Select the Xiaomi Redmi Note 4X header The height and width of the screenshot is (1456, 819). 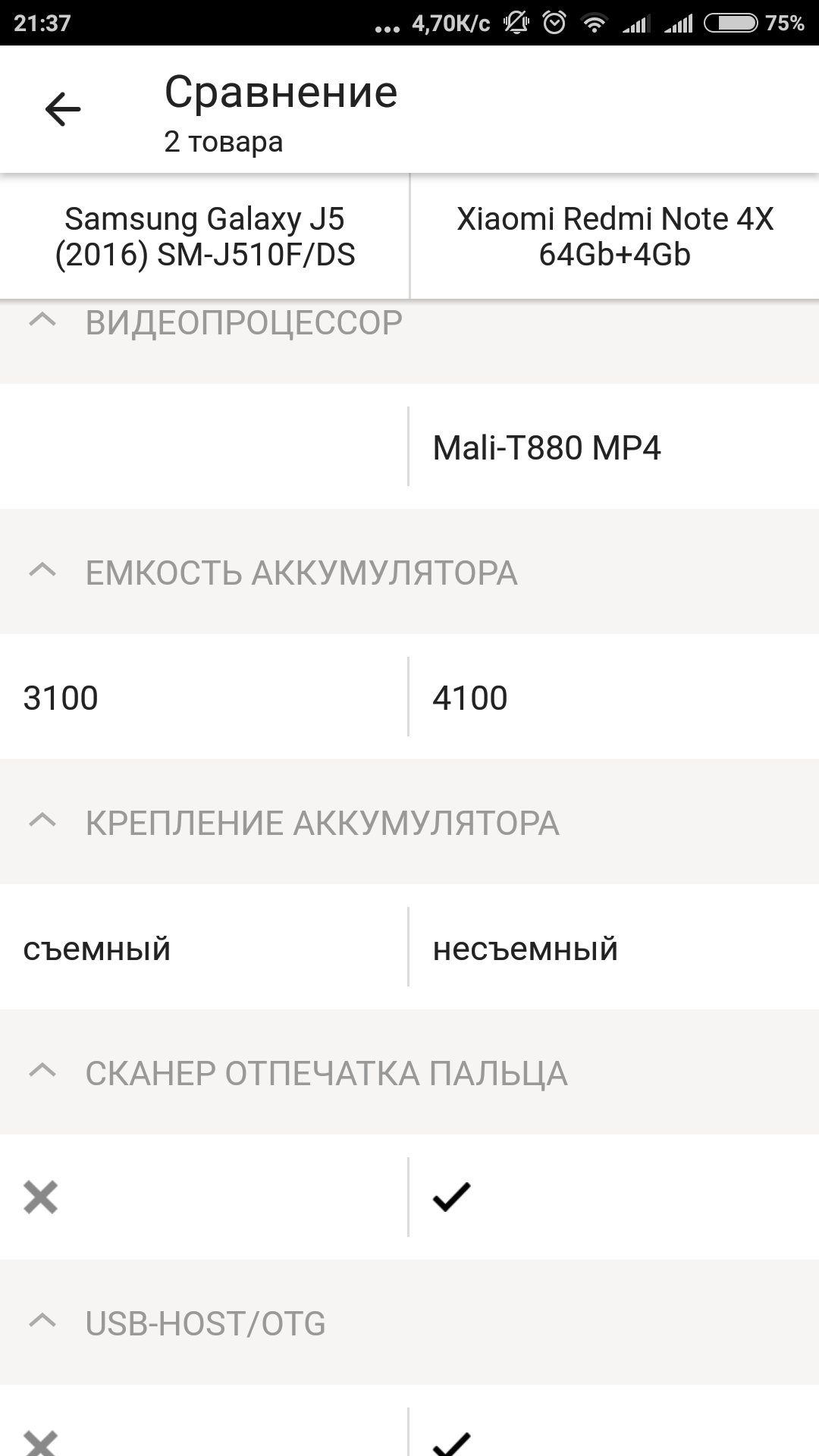point(614,237)
